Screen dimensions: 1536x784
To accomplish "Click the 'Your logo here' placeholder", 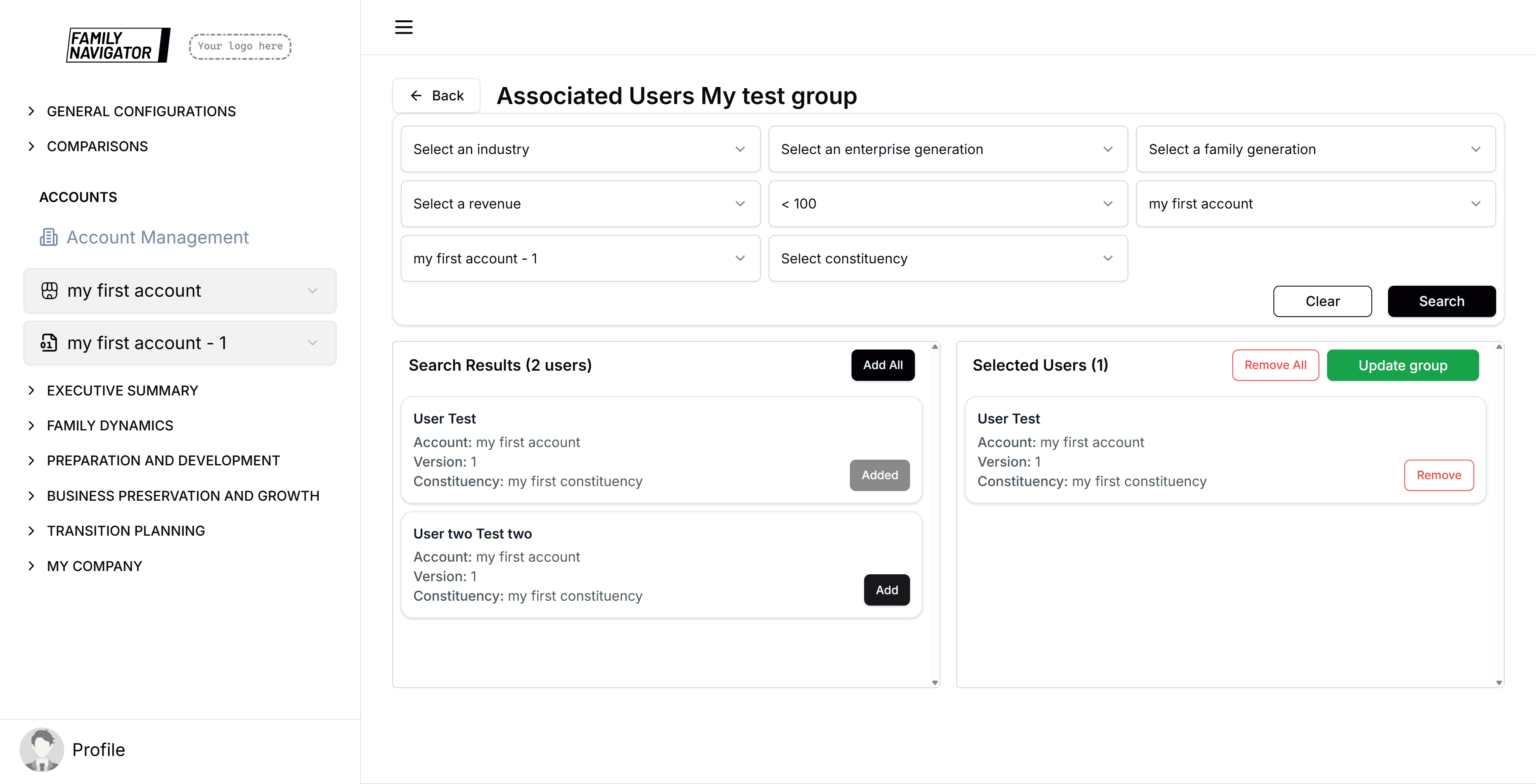I will tap(239, 46).
